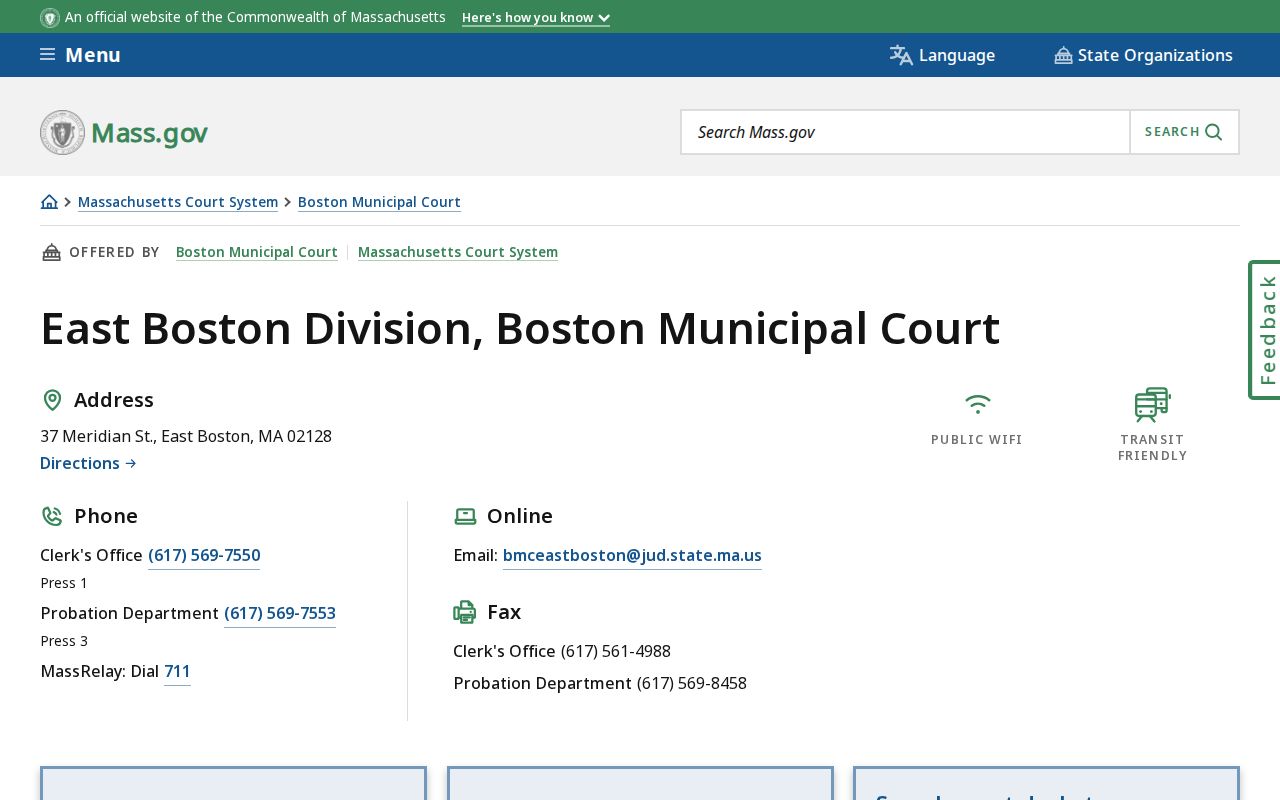Open the Language menu
Image resolution: width=1280 pixels, height=800 pixels.
[942, 55]
